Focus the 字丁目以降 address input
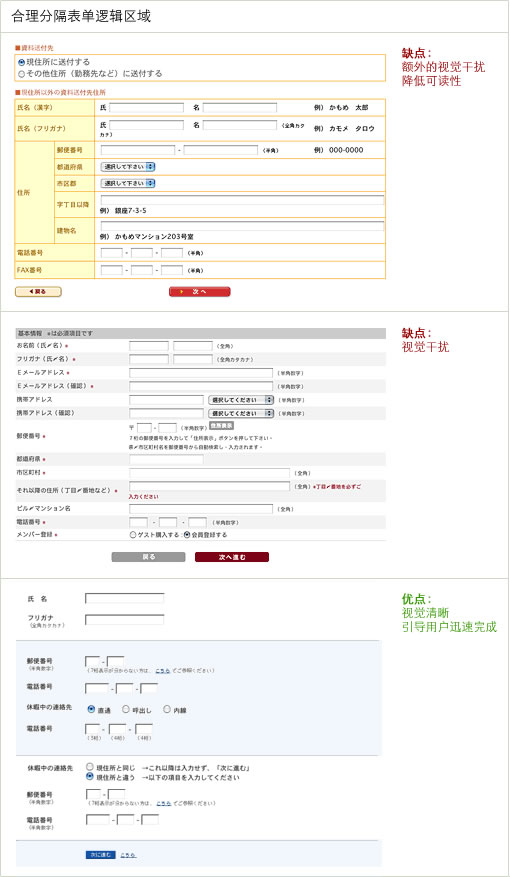 pyautogui.click(x=243, y=200)
